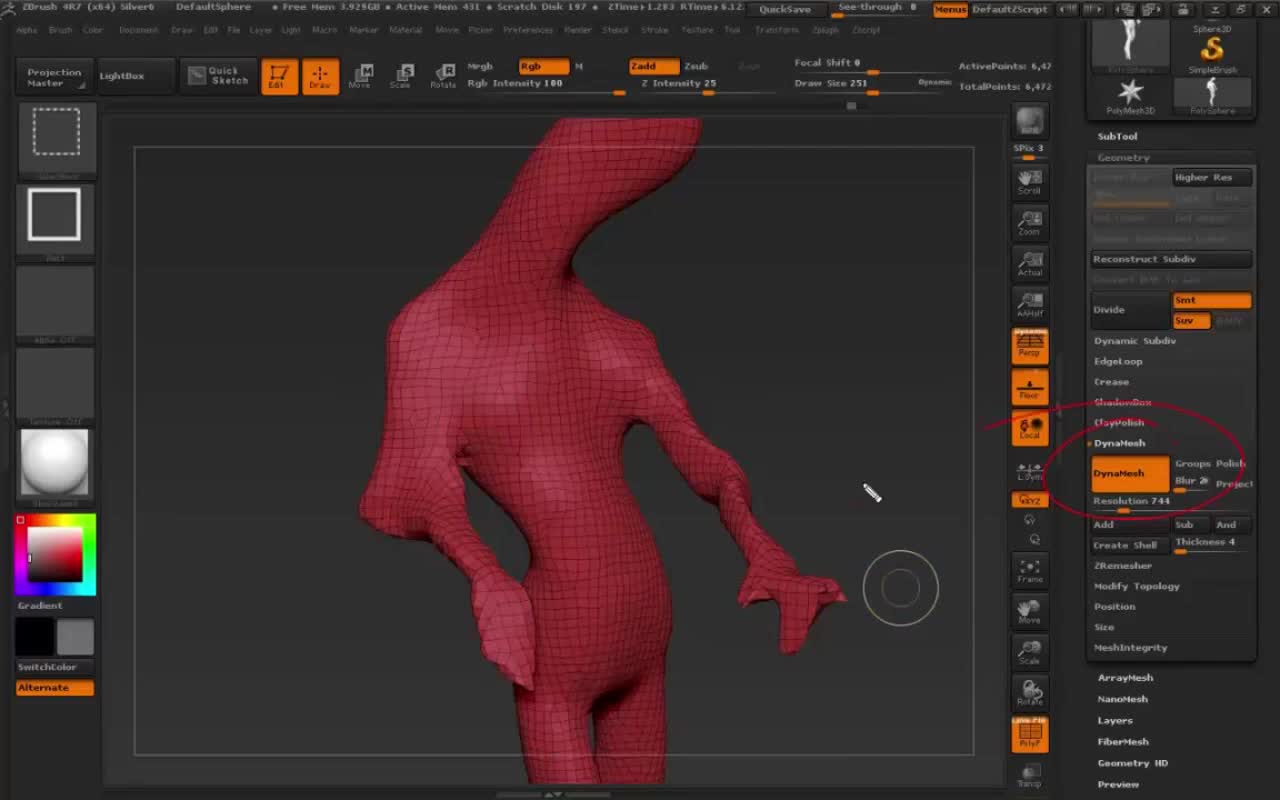Open the Stroke menu

tap(654, 30)
